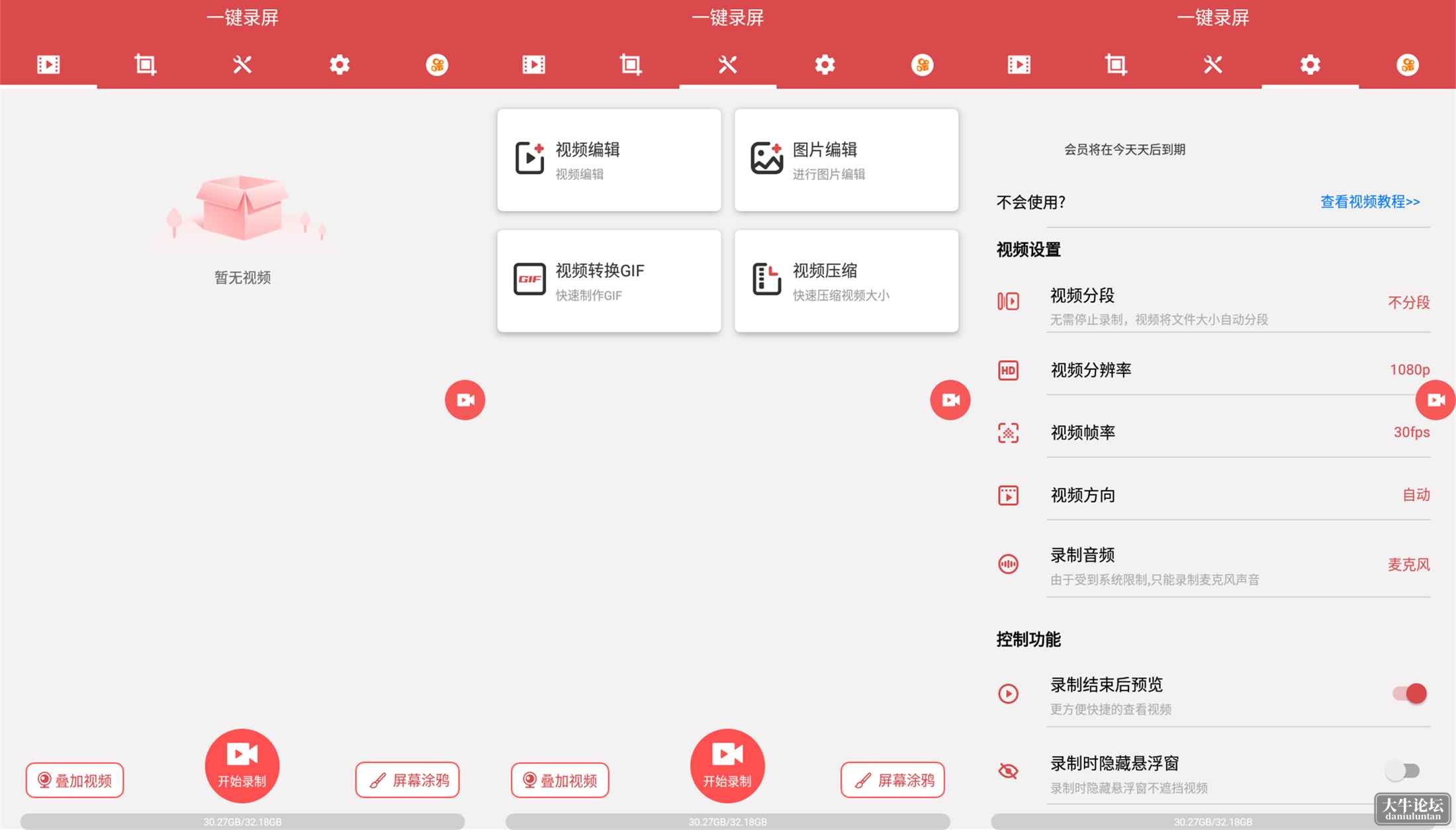
Task: Tap 开始录制 on the 暂无视频 screen
Action: 242,766
